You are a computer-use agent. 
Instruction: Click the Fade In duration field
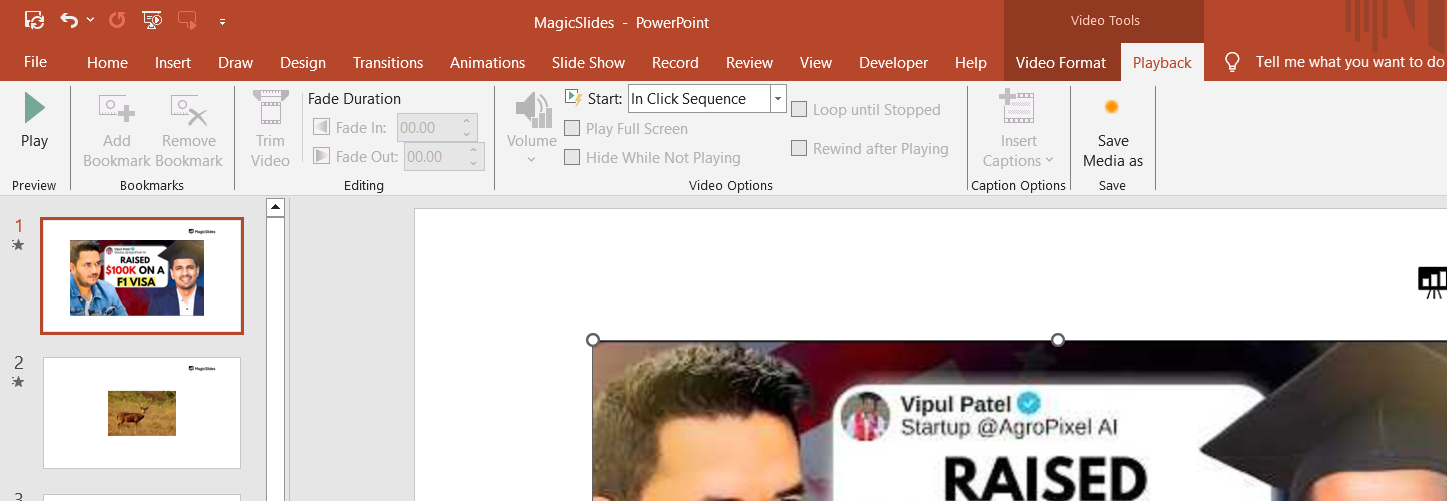coord(427,128)
